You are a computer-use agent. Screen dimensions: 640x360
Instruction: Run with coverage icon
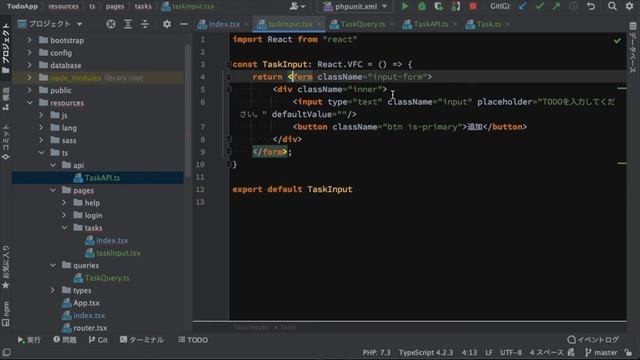click(438, 6)
